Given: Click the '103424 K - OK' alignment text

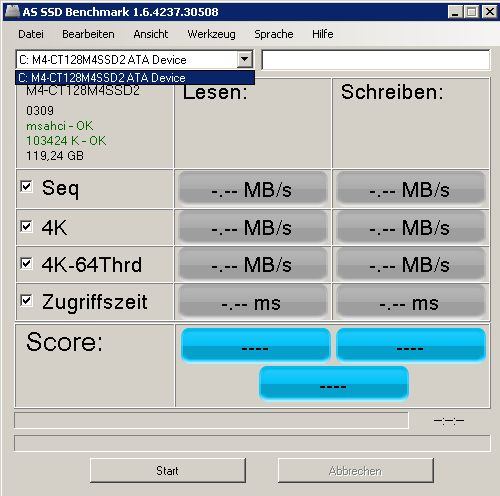Looking at the screenshot, I should (x=66, y=141).
